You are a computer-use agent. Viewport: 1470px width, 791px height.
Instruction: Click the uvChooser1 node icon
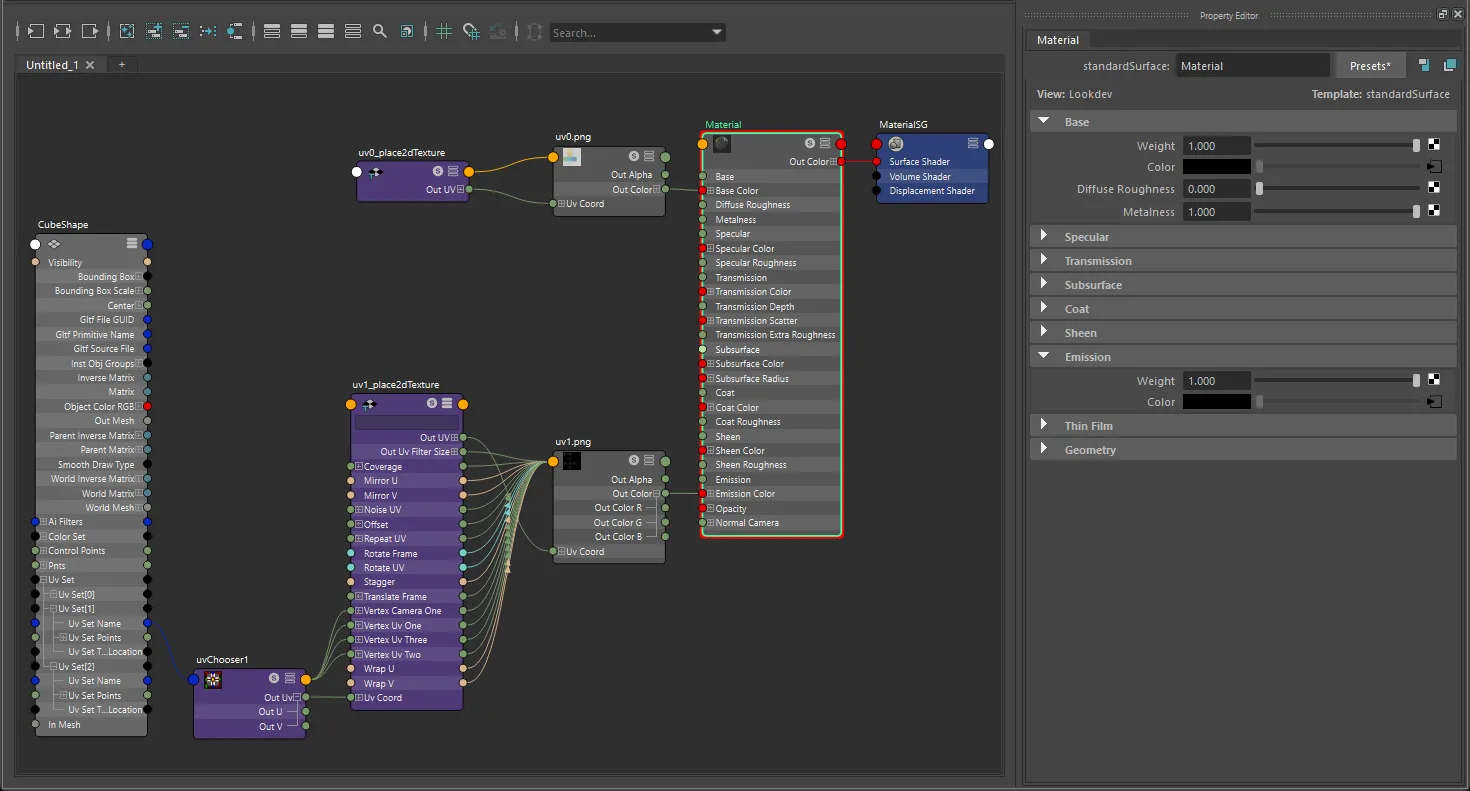212,680
